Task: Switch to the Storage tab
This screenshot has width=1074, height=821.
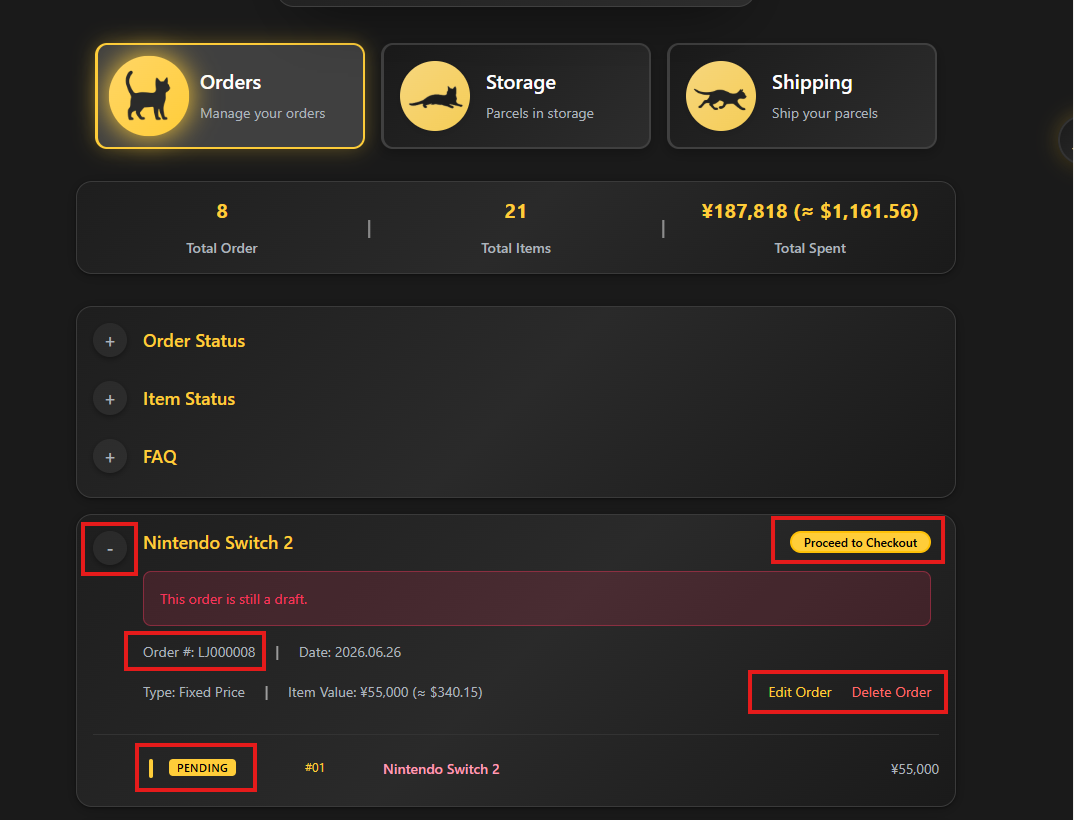Action: click(516, 96)
